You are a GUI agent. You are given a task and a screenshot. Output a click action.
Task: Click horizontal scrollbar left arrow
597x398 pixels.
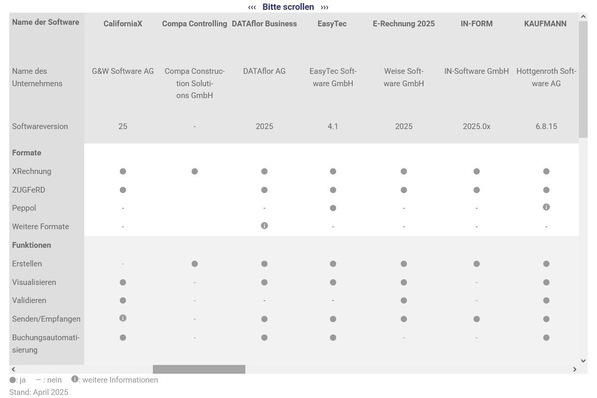(x=13, y=369)
